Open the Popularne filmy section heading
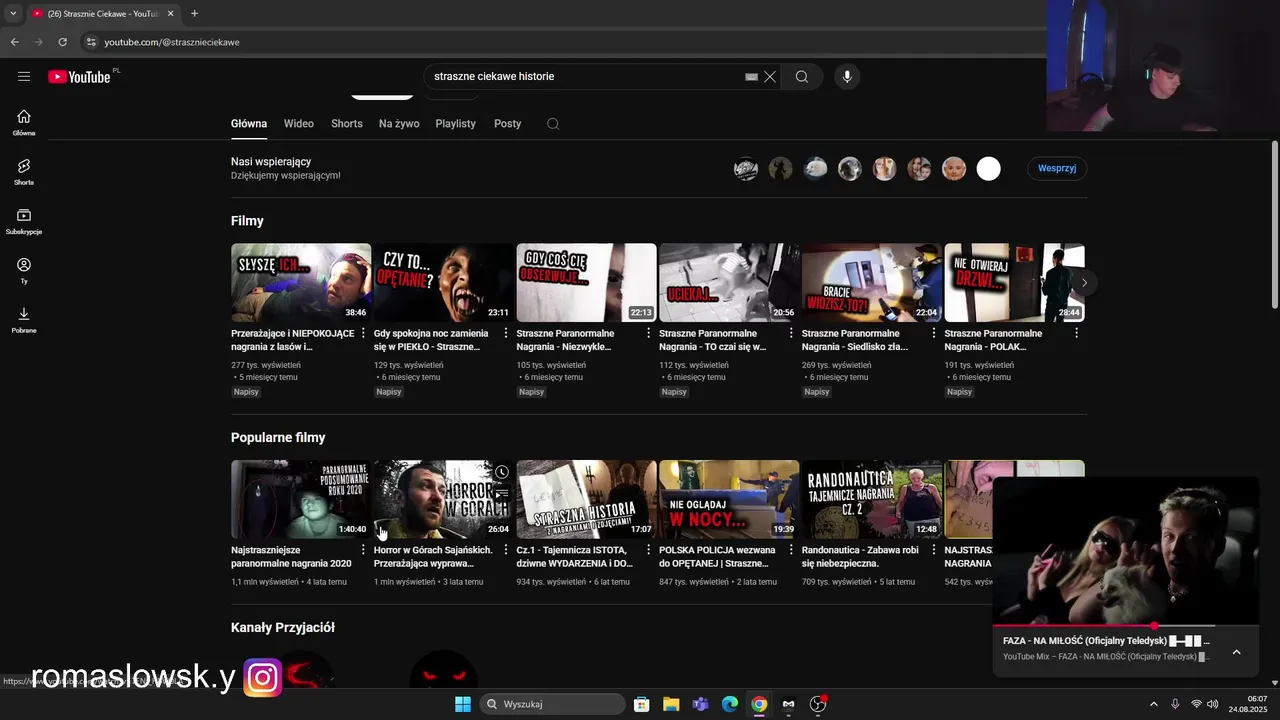Image resolution: width=1280 pixels, height=720 pixels. pyautogui.click(x=278, y=438)
